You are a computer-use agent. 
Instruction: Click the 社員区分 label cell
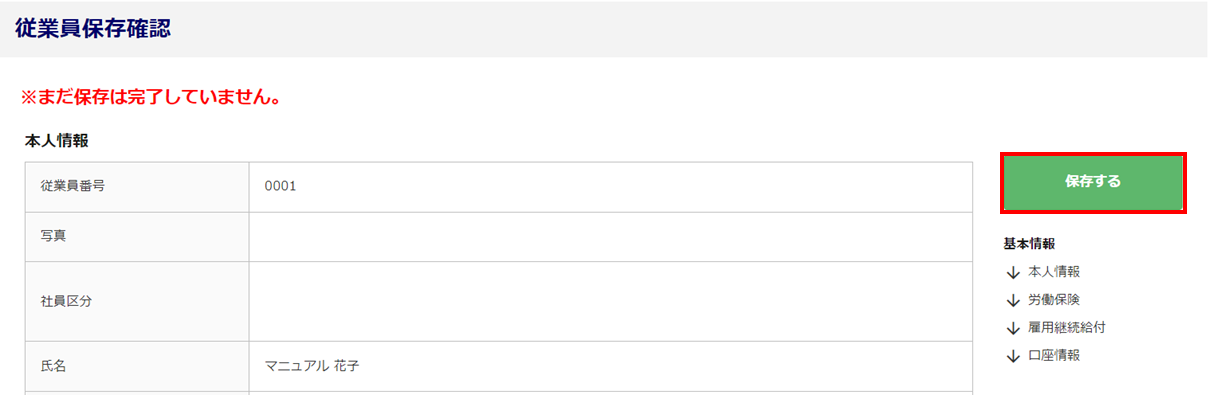click(137, 301)
